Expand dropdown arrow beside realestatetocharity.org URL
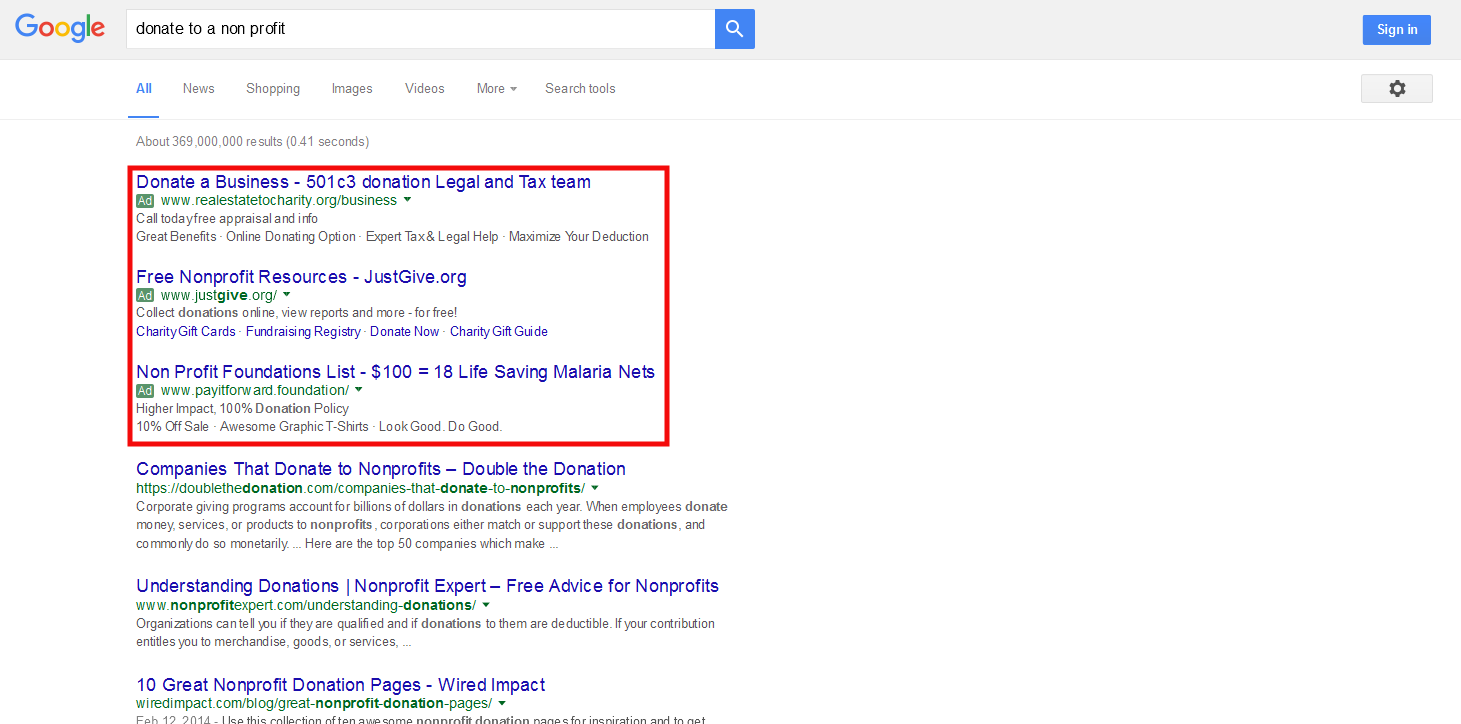Viewport: 1461px width, 724px height. [x=407, y=200]
